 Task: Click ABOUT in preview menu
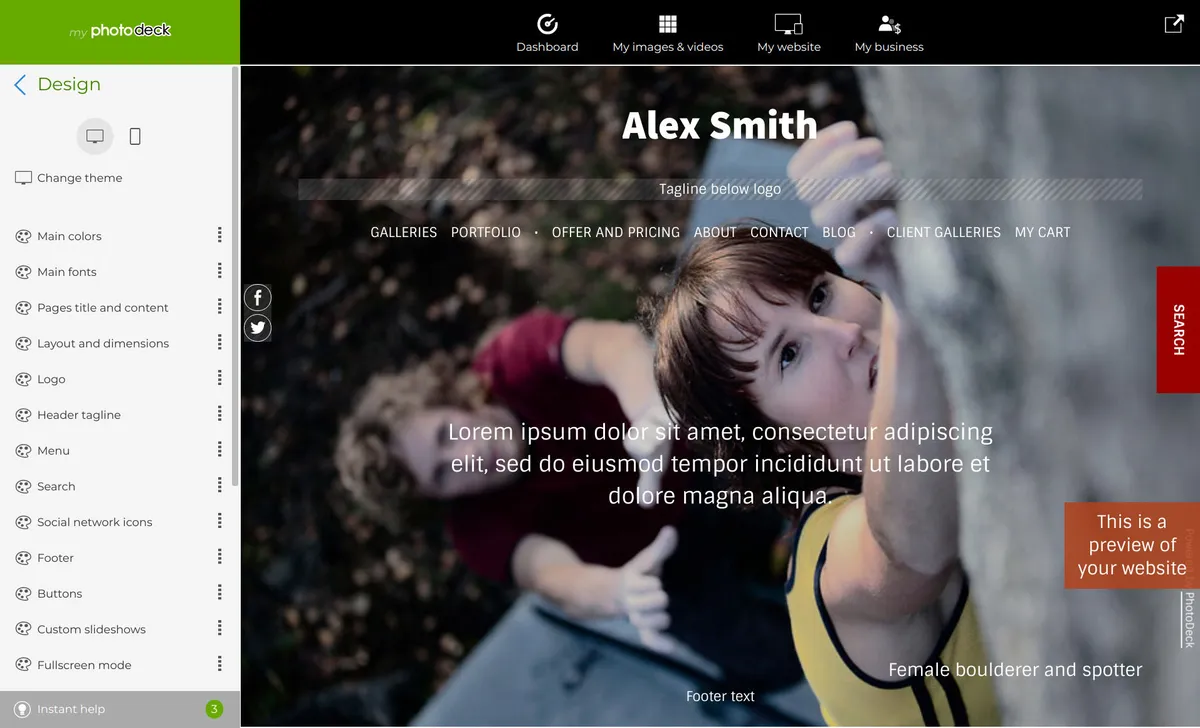(x=715, y=232)
